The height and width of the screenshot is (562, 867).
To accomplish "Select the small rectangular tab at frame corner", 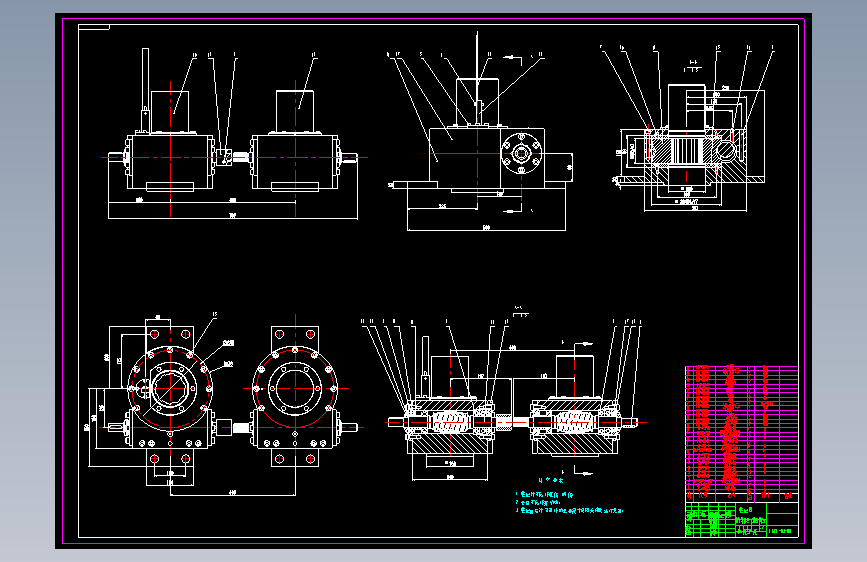I will pos(94,27).
